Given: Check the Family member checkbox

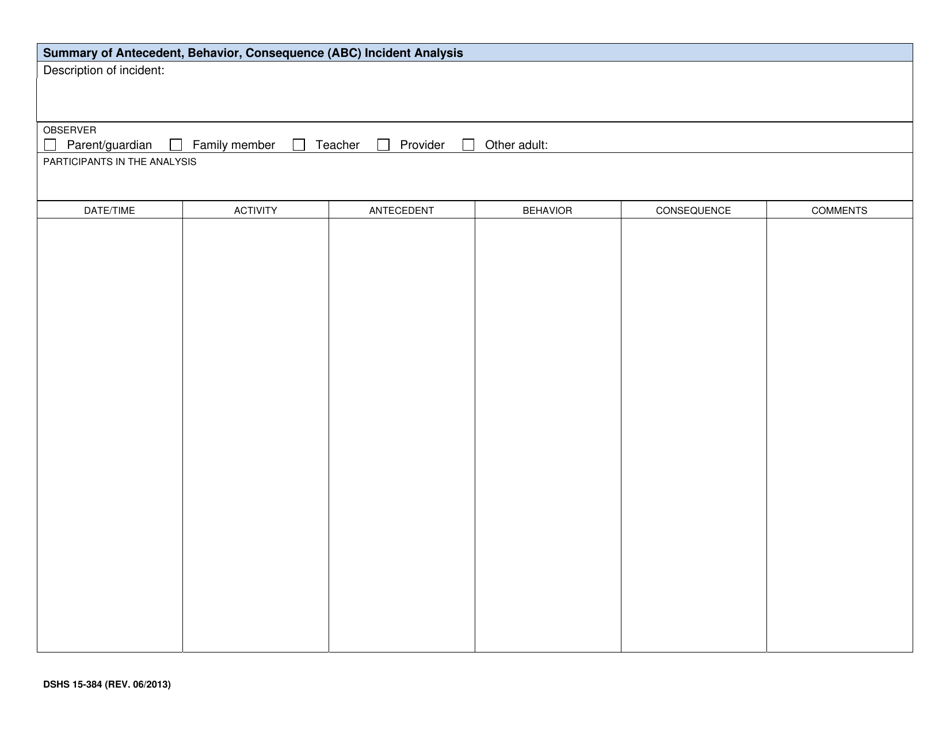Looking at the screenshot, I should click(177, 144).
